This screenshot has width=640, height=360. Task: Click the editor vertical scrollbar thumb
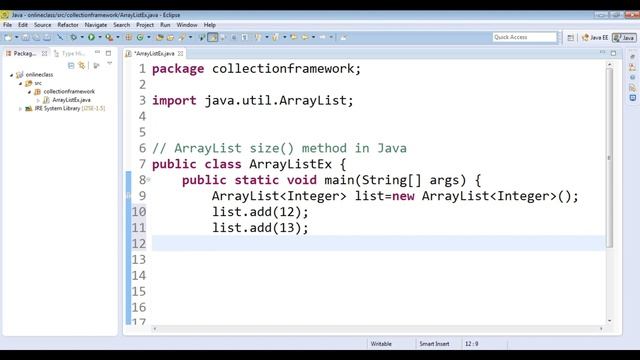tap(609, 157)
